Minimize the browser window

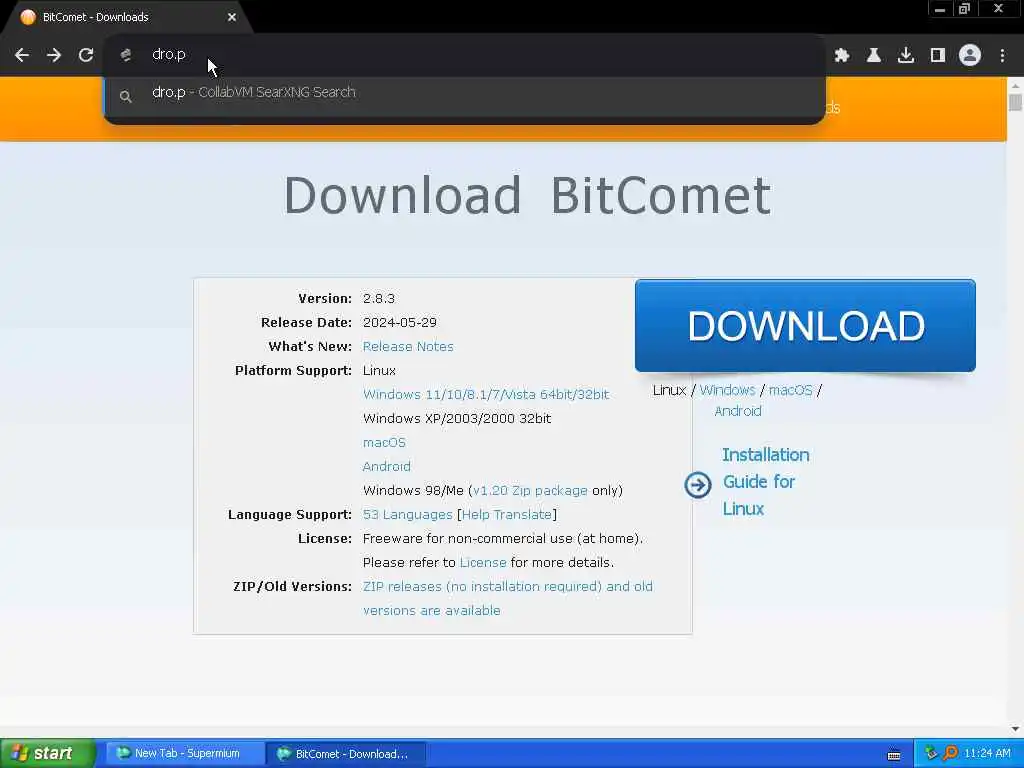pyautogui.click(x=940, y=9)
